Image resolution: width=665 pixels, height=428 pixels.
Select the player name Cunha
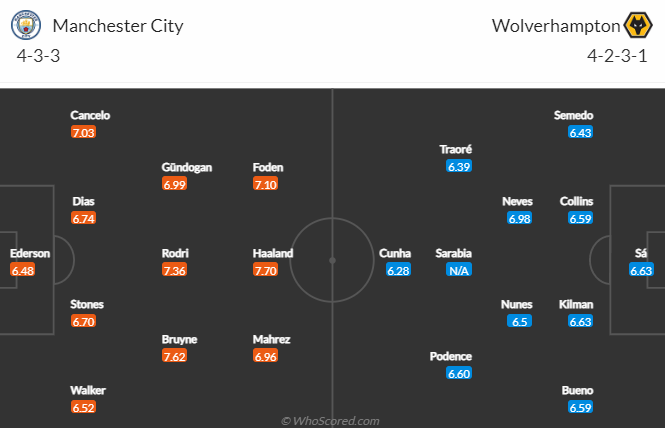click(395, 253)
